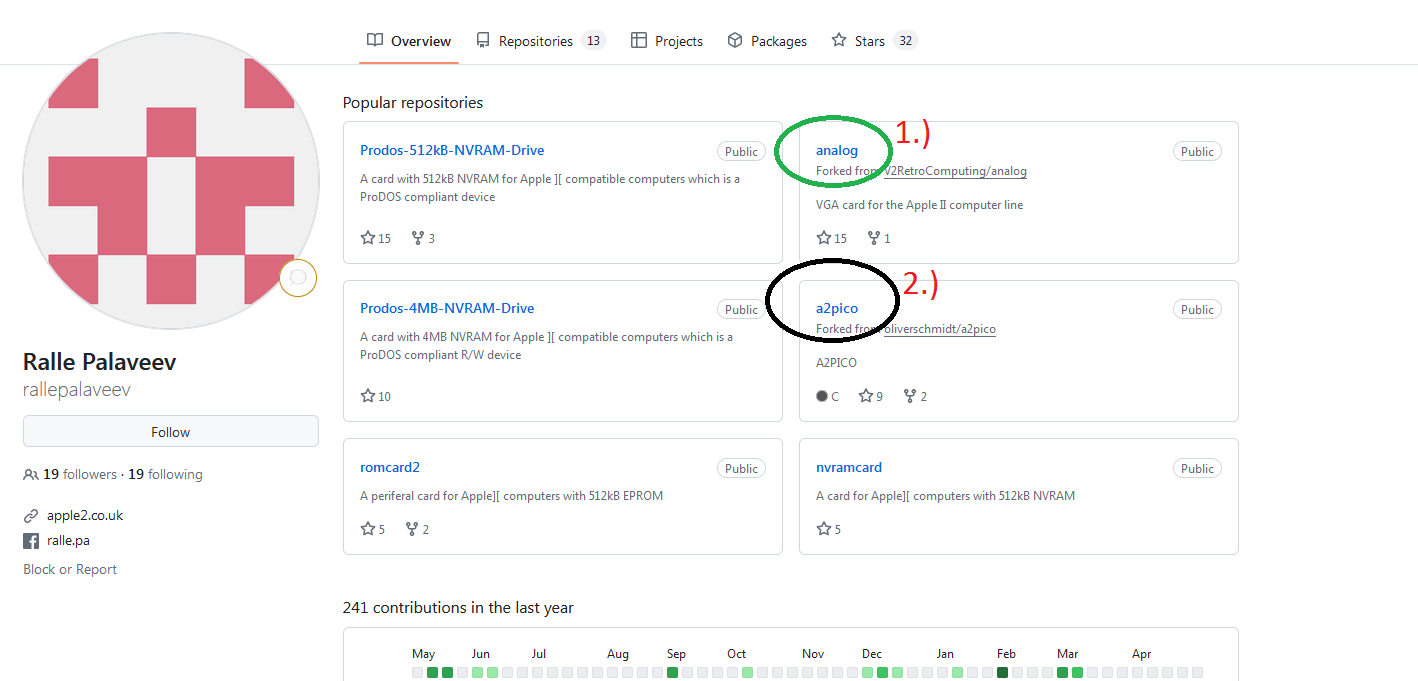Go to the Projects tab
The image size is (1418, 681).
666,41
